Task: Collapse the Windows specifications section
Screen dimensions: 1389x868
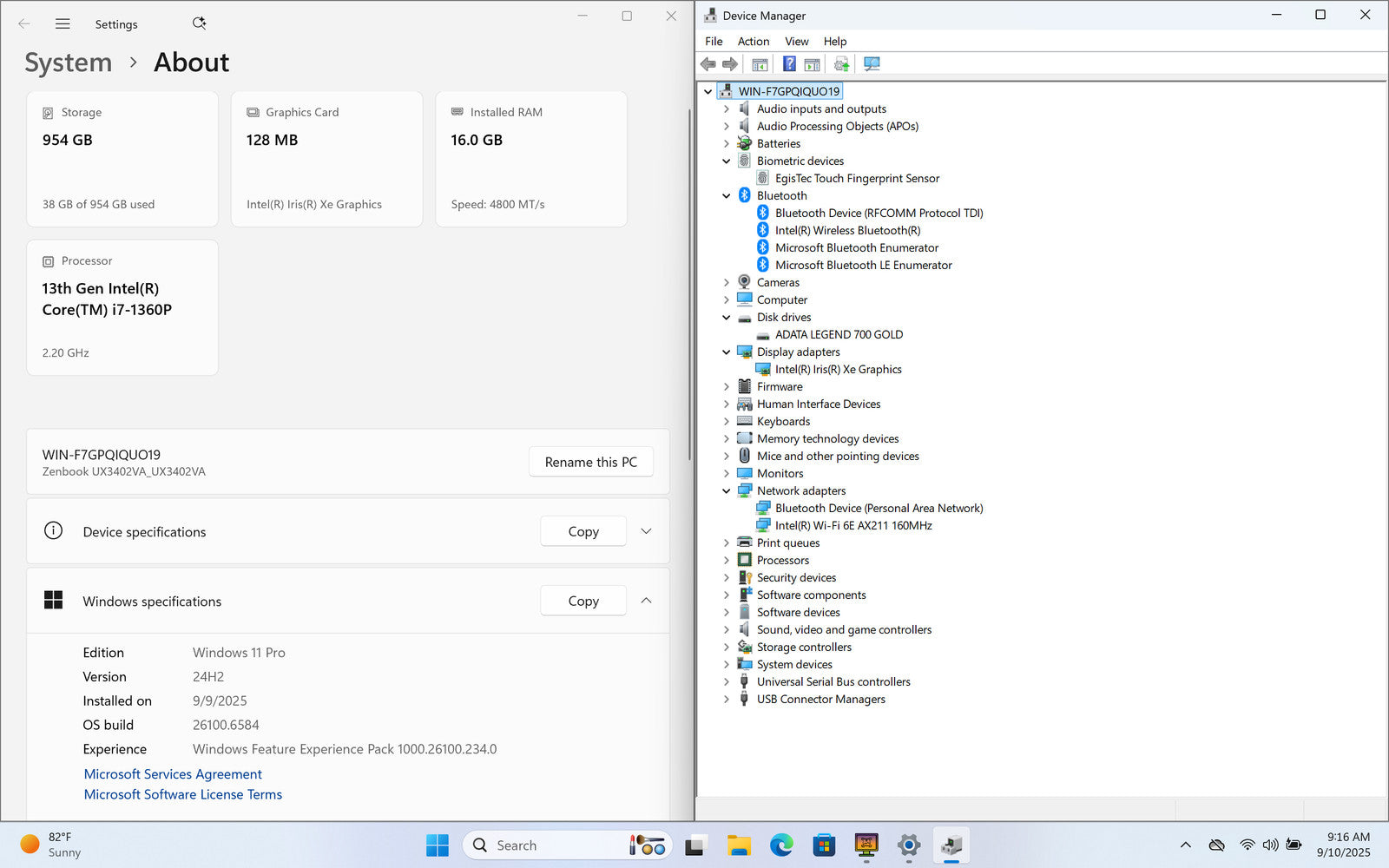Action: (646, 601)
